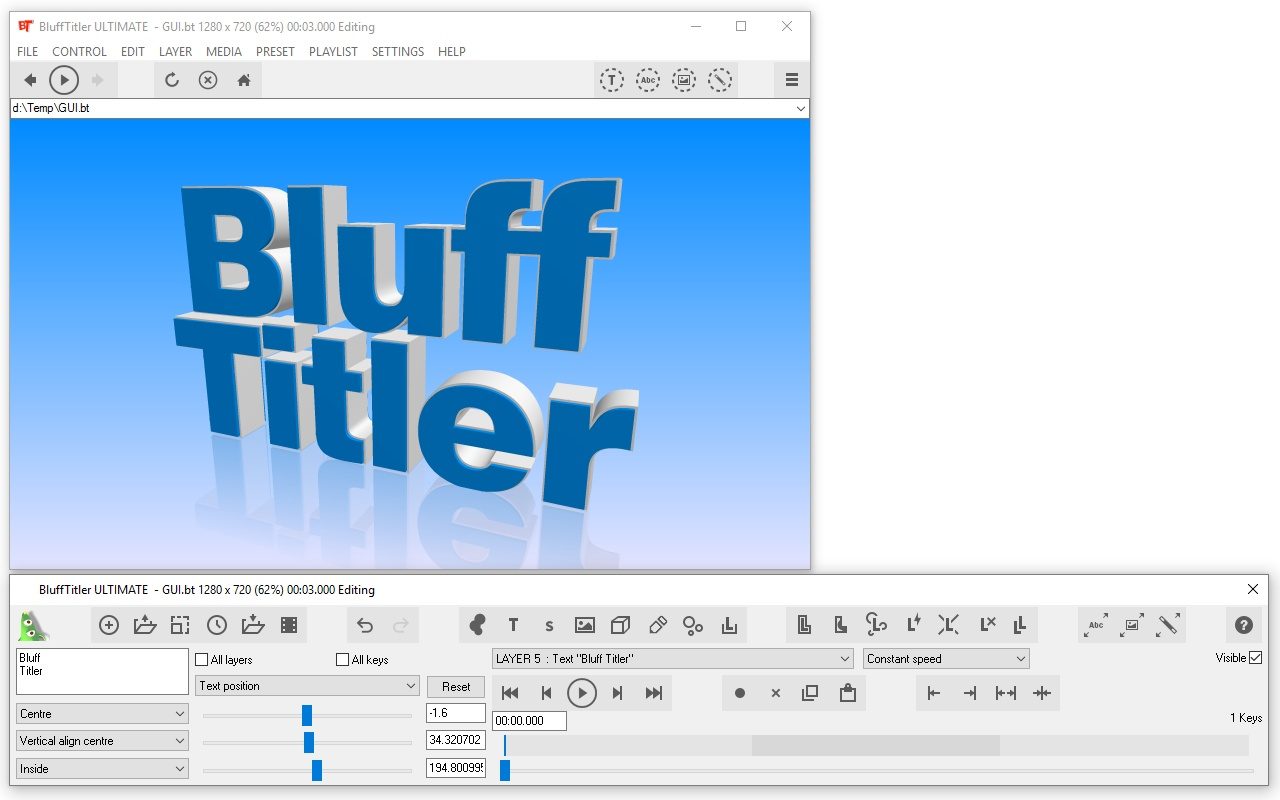Click the record key icon
The height and width of the screenshot is (800, 1280).
(x=740, y=692)
